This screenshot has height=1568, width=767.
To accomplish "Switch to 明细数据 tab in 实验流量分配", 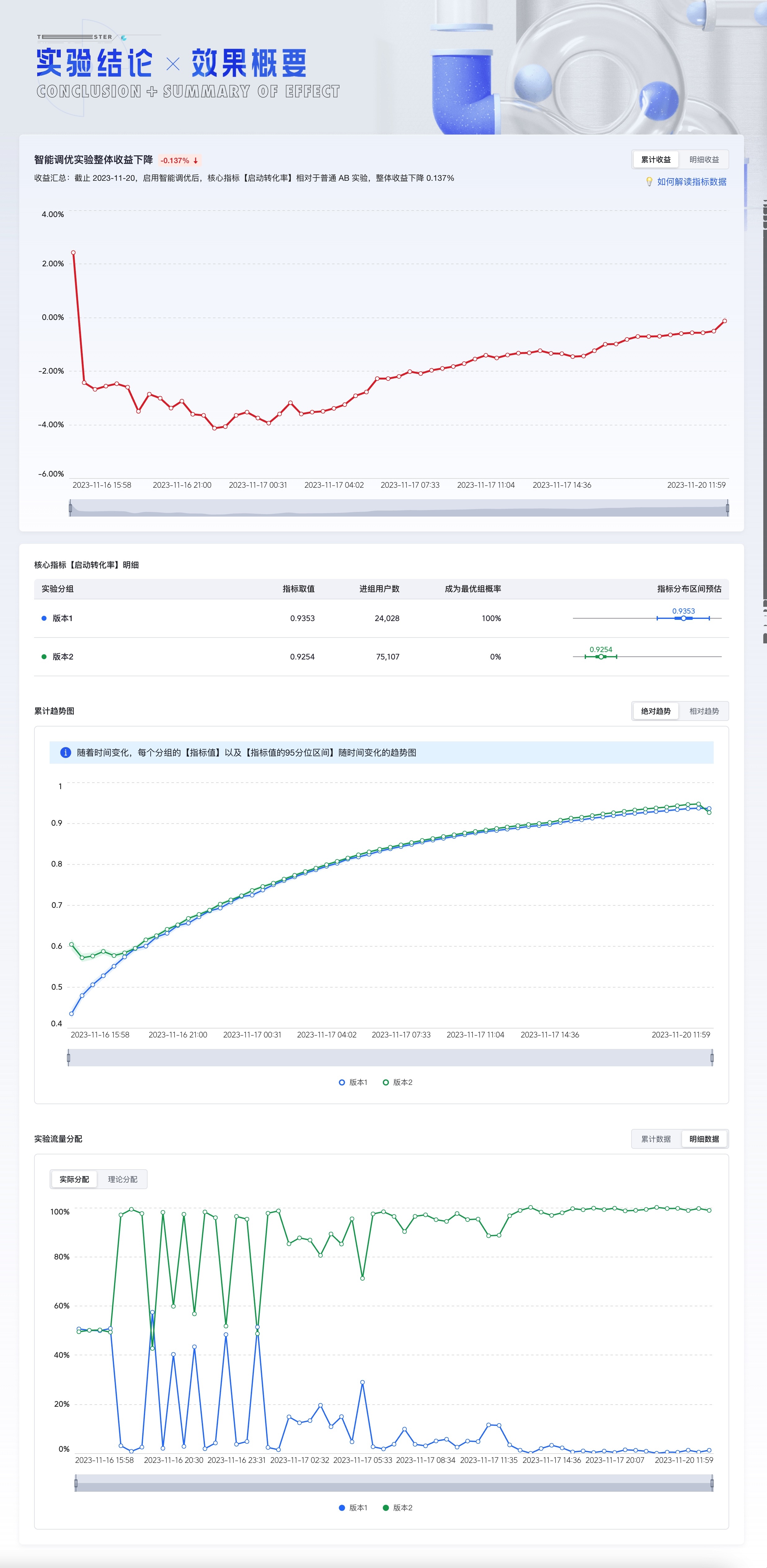I will click(704, 1139).
